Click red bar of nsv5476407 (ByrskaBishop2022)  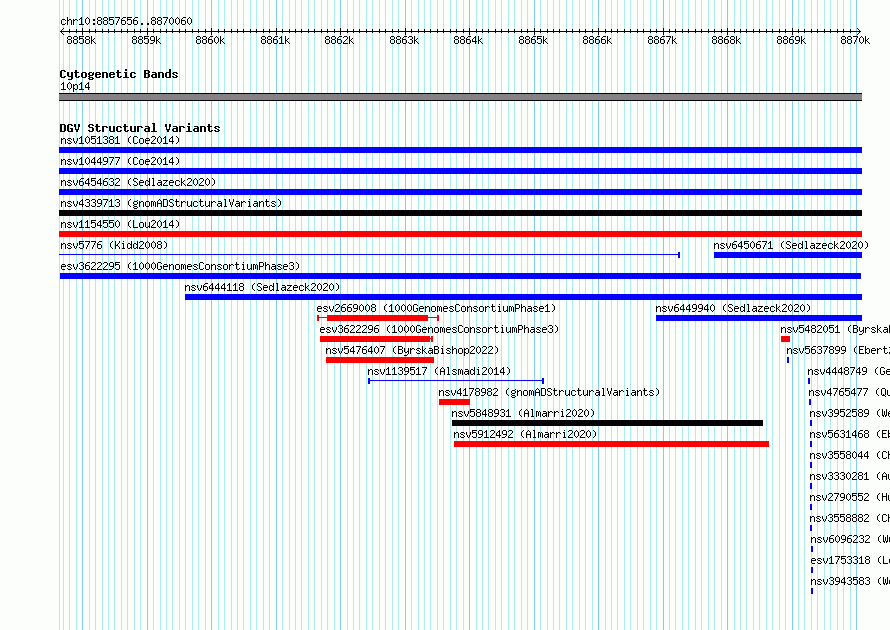click(x=380, y=360)
